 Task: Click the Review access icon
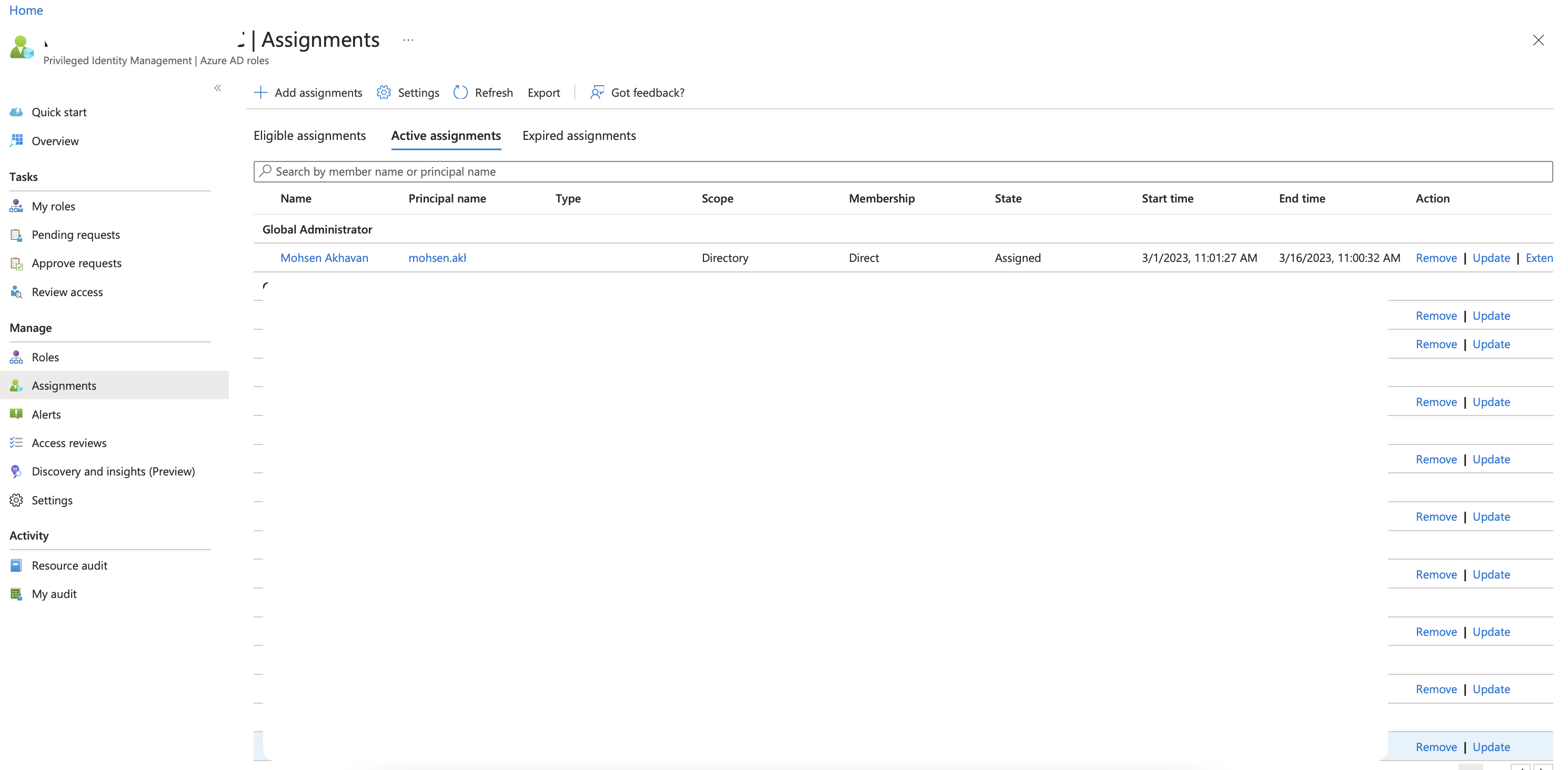(x=16, y=292)
